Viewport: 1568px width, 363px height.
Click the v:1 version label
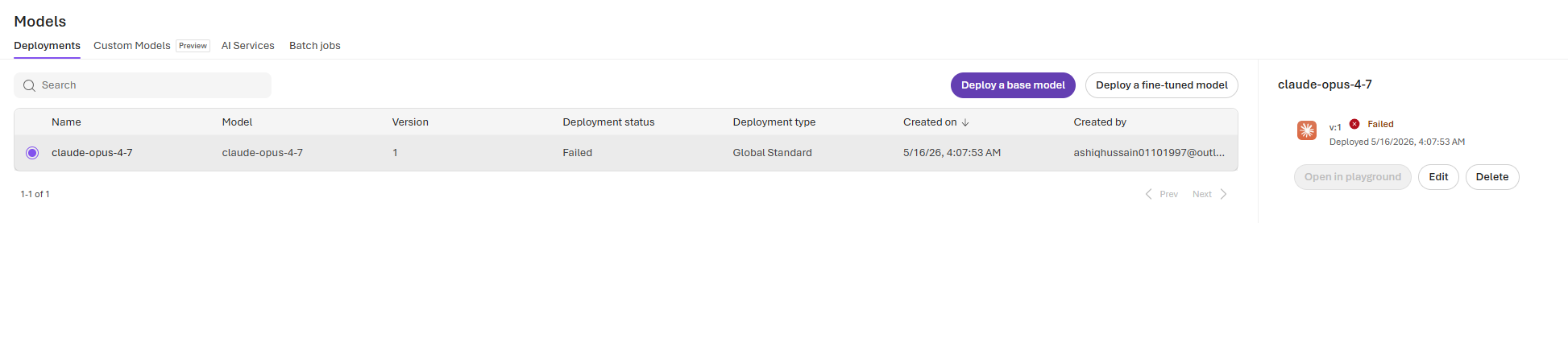(1335, 127)
